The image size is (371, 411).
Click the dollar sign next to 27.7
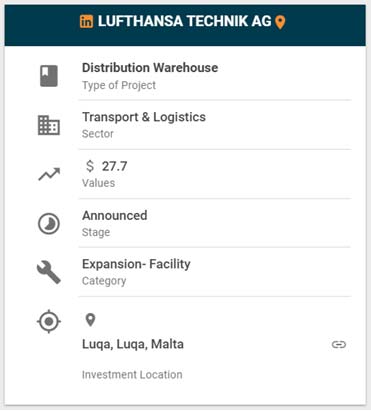point(90,166)
